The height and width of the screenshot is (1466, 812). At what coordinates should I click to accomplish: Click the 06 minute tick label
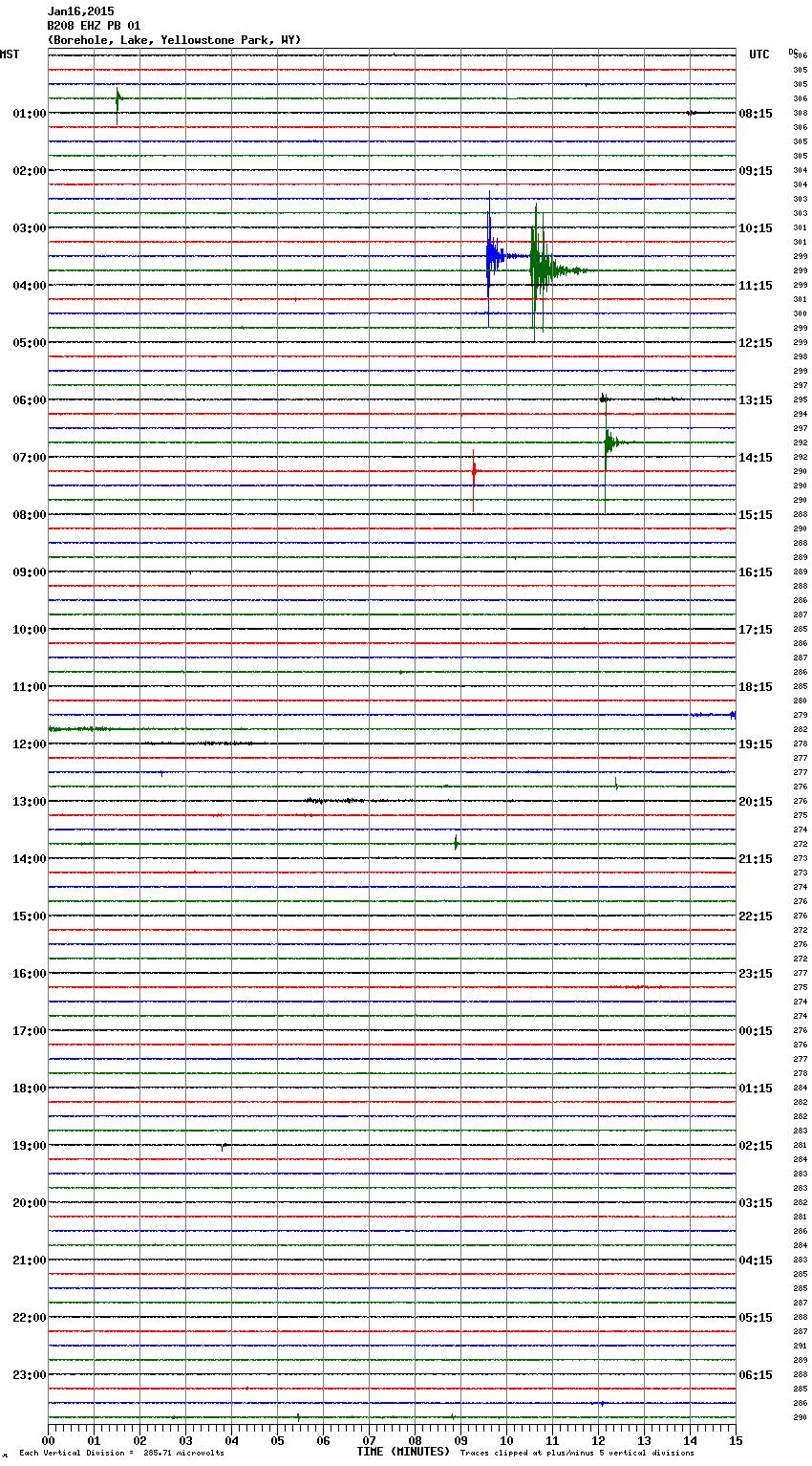click(323, 1440)
